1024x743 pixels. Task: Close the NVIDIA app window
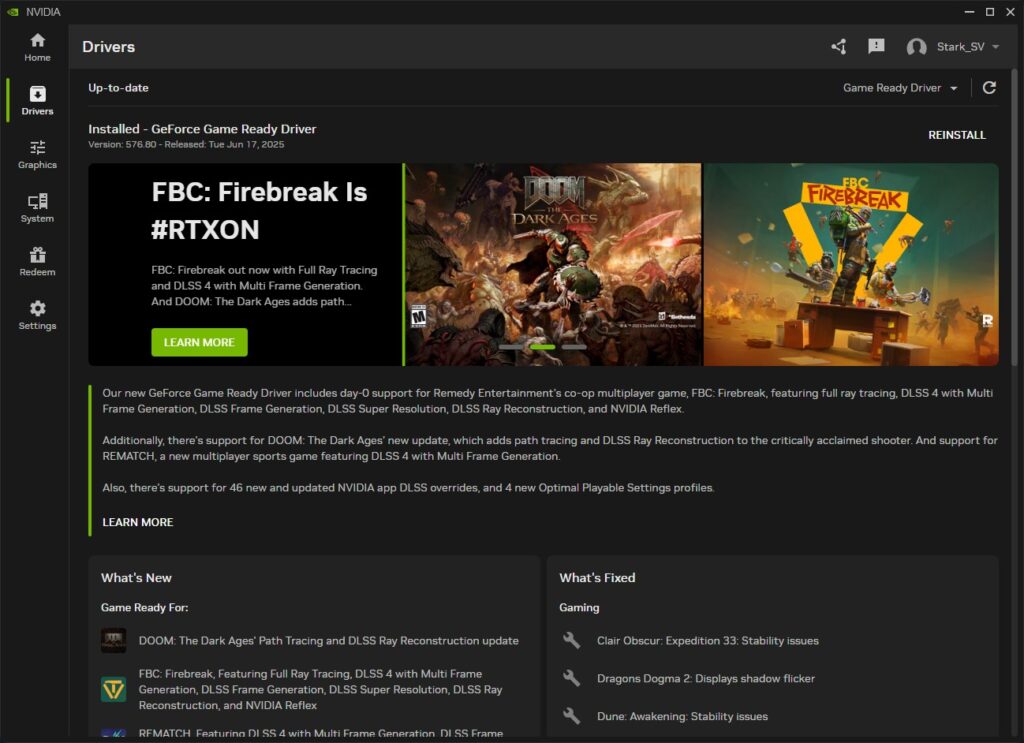pos(1011,12)
